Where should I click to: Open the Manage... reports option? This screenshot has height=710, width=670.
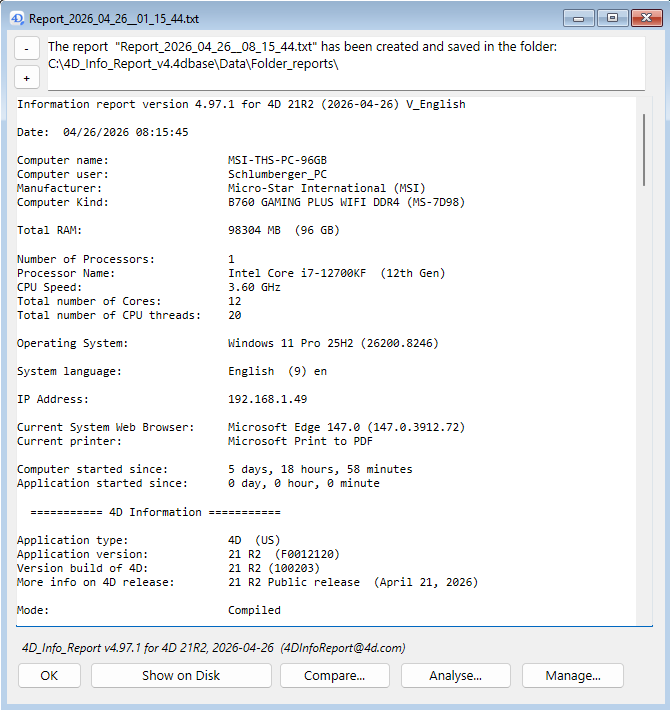tap(572, 675)
